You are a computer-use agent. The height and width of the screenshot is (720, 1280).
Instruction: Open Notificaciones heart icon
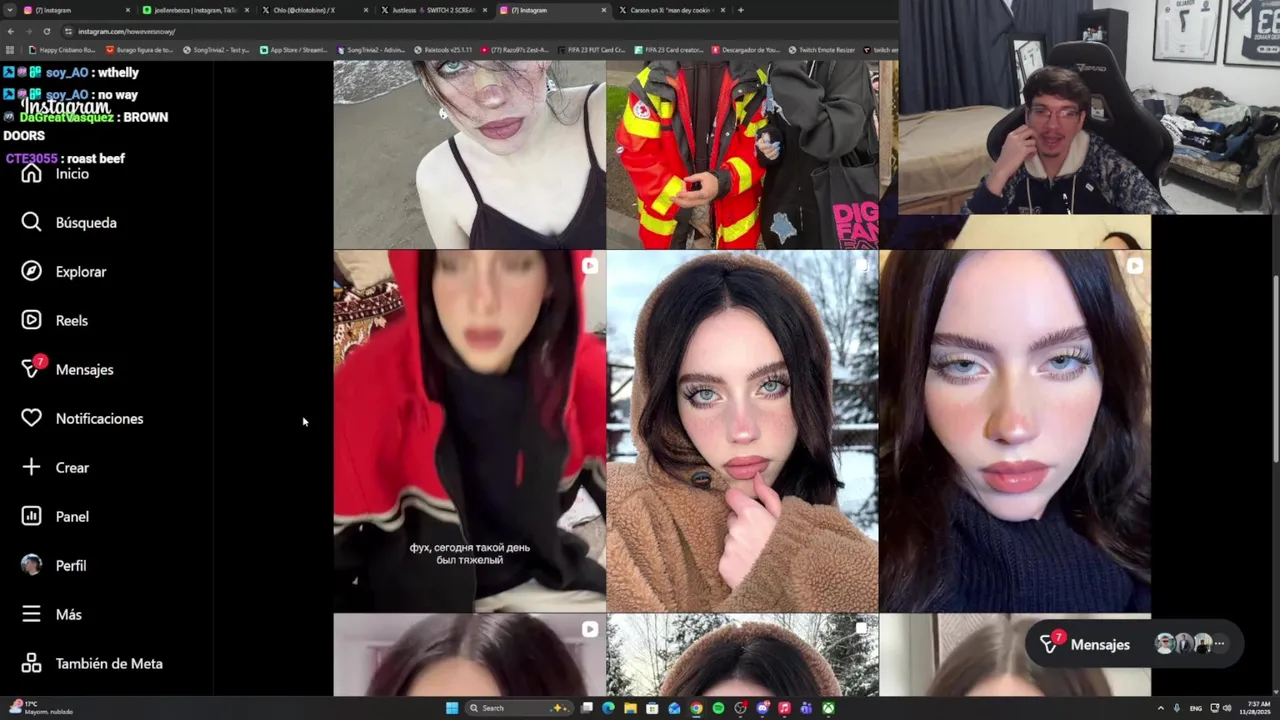[31, 418]
